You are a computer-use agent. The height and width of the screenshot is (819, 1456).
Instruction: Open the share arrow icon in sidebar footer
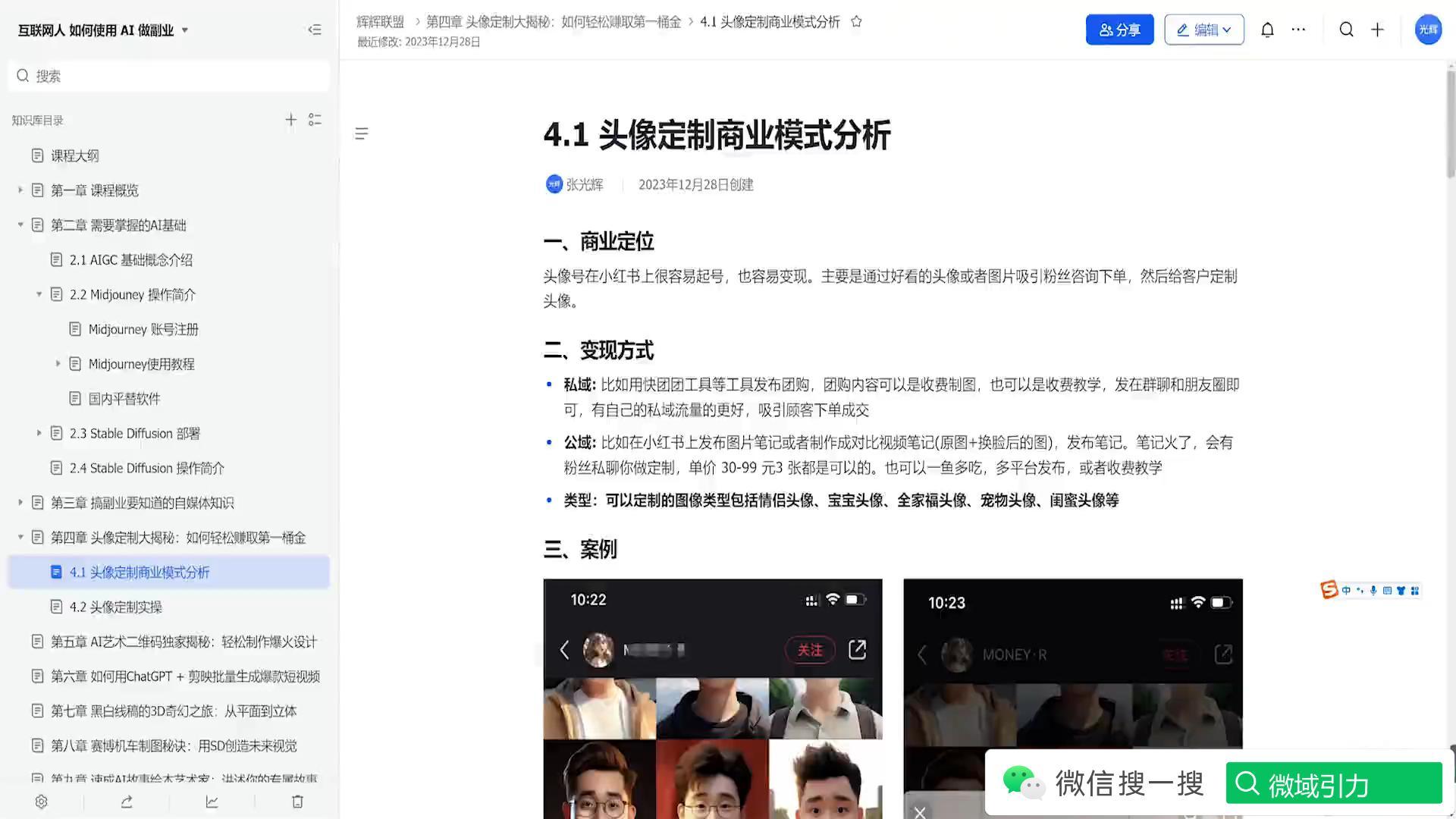point(127,802)
